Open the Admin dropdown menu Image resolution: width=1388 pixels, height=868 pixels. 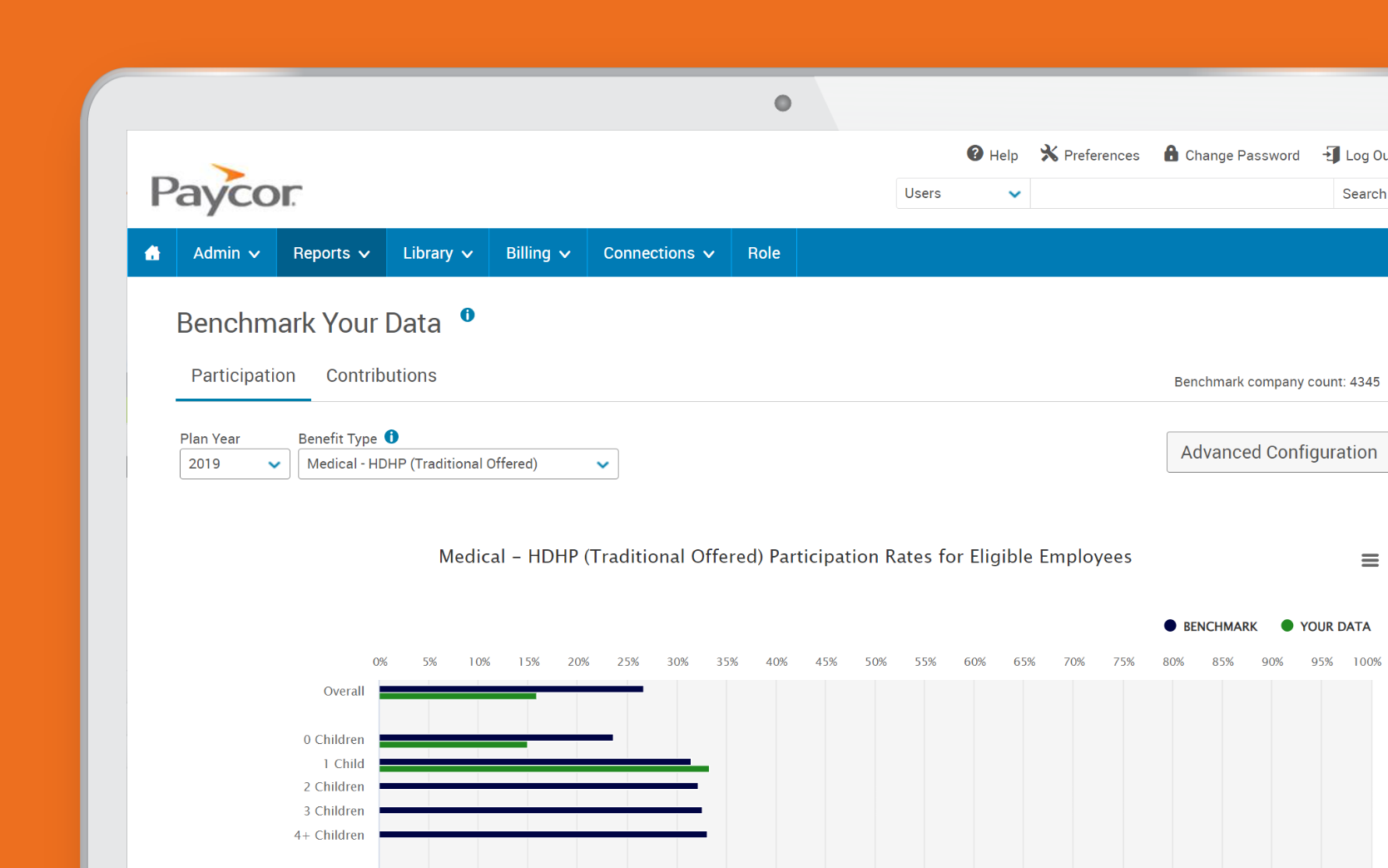click(226, 253)
